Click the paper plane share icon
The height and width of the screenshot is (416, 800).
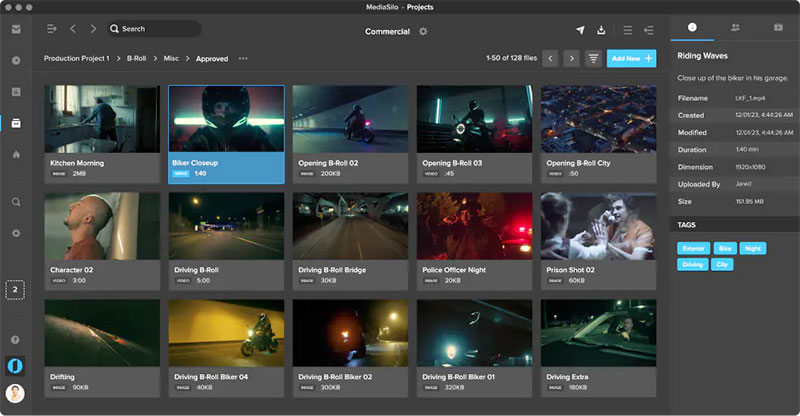(580, 30)
